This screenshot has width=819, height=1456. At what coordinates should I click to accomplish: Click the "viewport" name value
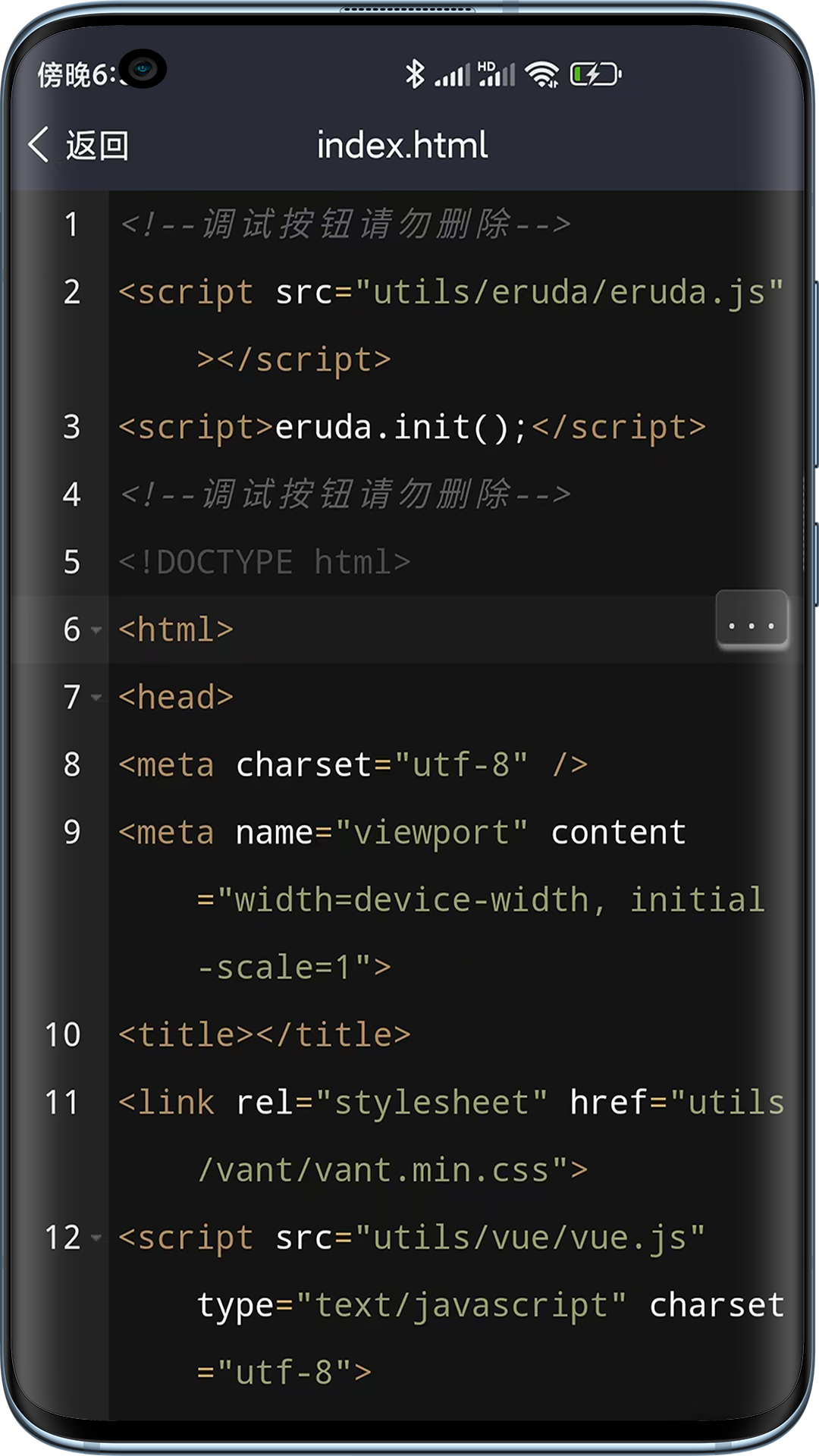tap(431, 833)
